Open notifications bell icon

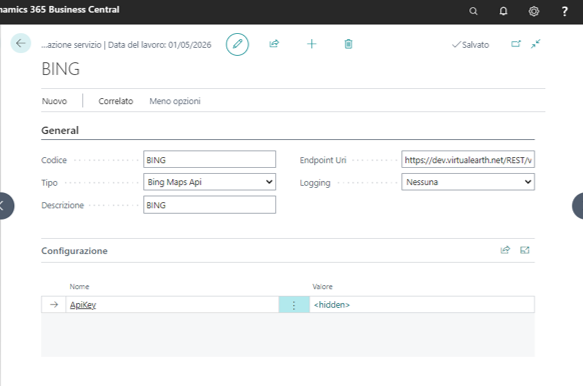tap(503, 11)
